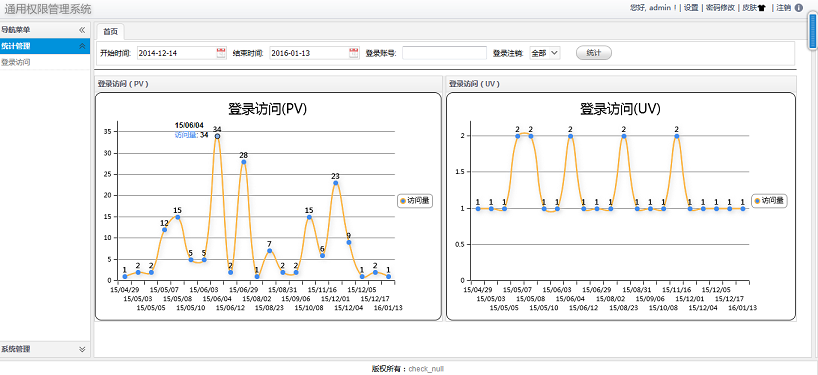818x375 pixels.
Task: Select PV data point labeled 28
Action: click(x=244, y=162)
